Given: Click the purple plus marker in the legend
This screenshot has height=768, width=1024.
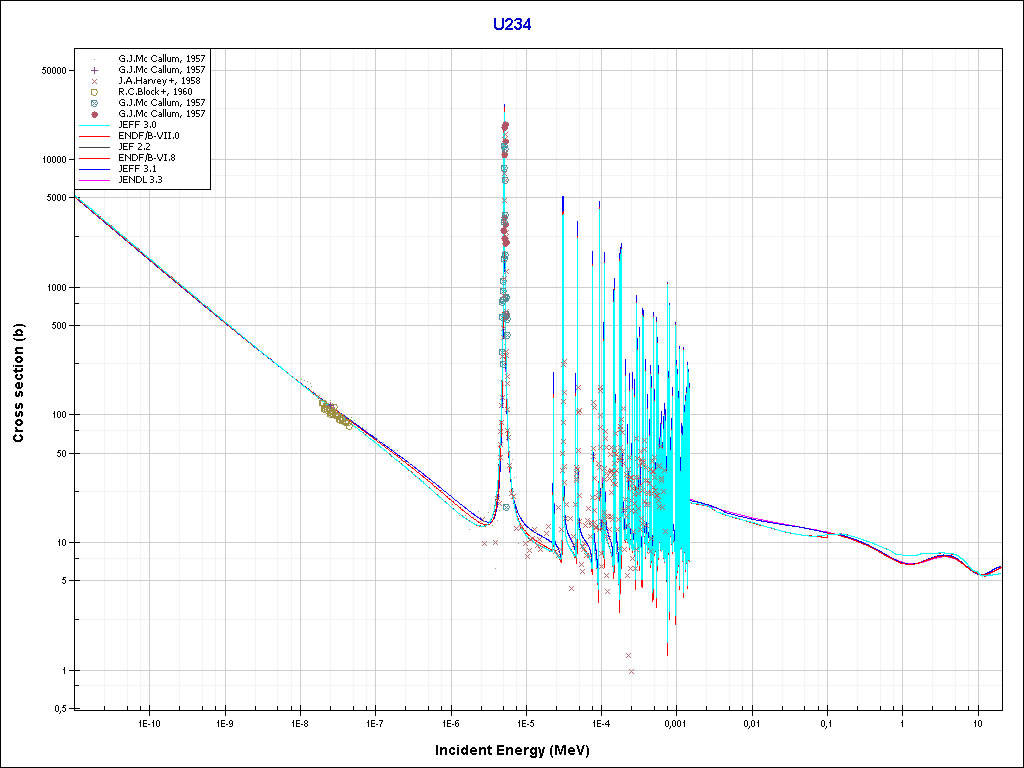Looking at the screenshot, I should tap(94, 70).
